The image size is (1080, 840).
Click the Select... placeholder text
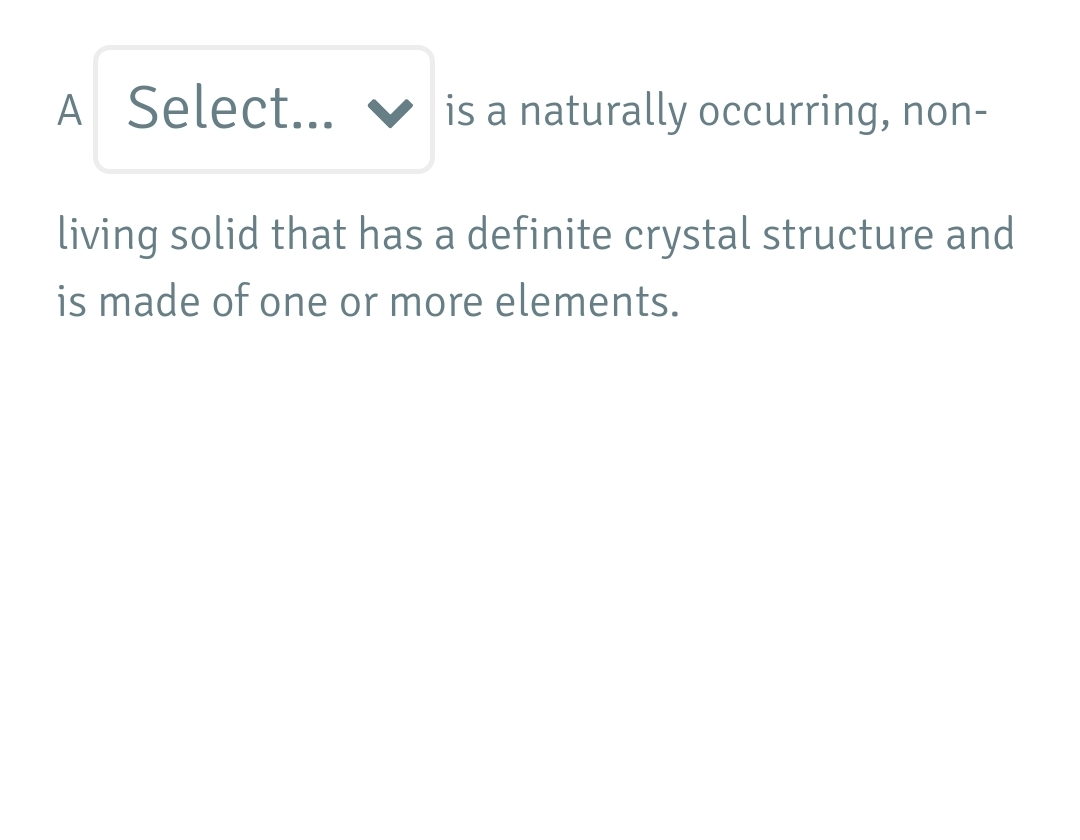tap(230, 108)
